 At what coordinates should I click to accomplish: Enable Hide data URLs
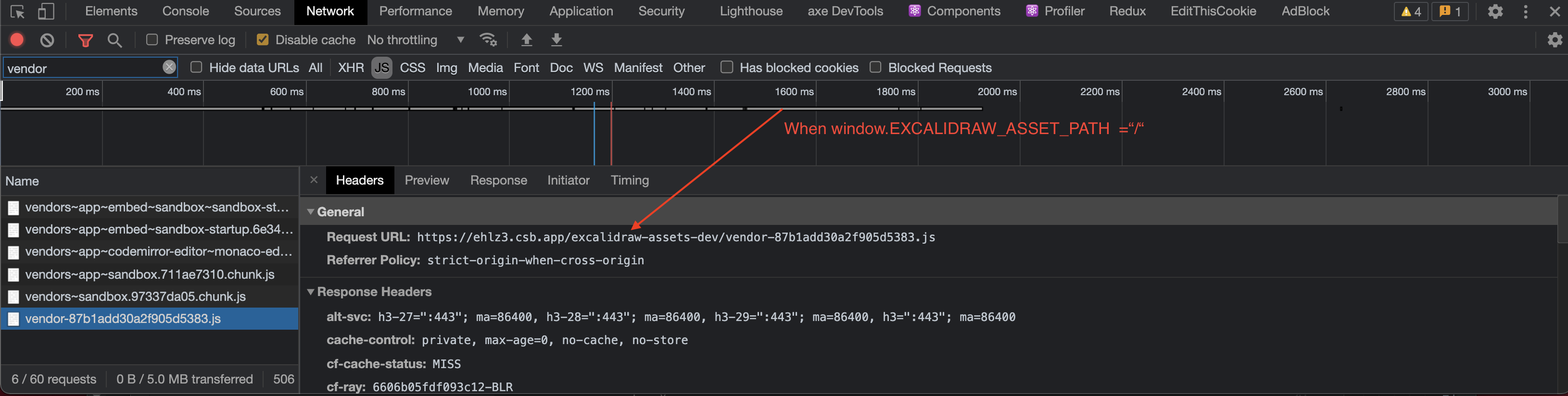point(196,67)
